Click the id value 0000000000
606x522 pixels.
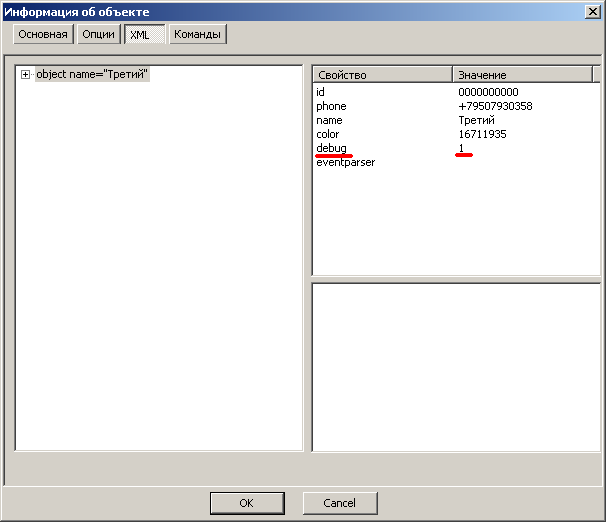point(488,92)
